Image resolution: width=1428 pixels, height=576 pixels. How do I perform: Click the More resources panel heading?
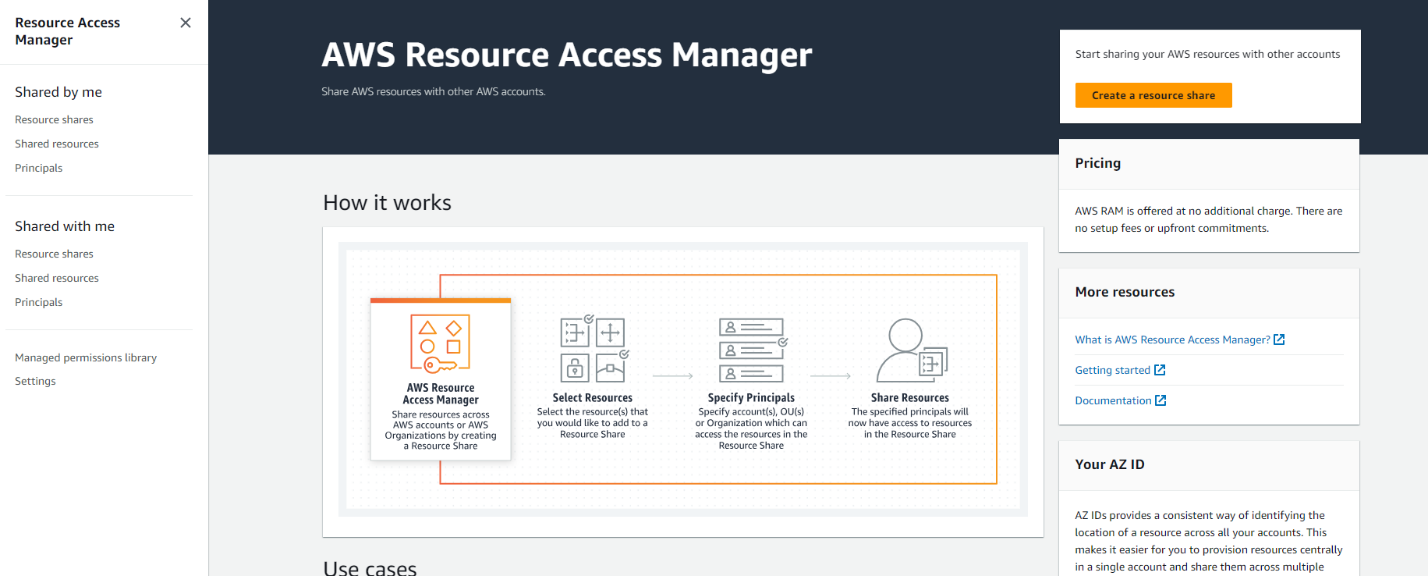pyautogui.click(x=1125, y=292)
